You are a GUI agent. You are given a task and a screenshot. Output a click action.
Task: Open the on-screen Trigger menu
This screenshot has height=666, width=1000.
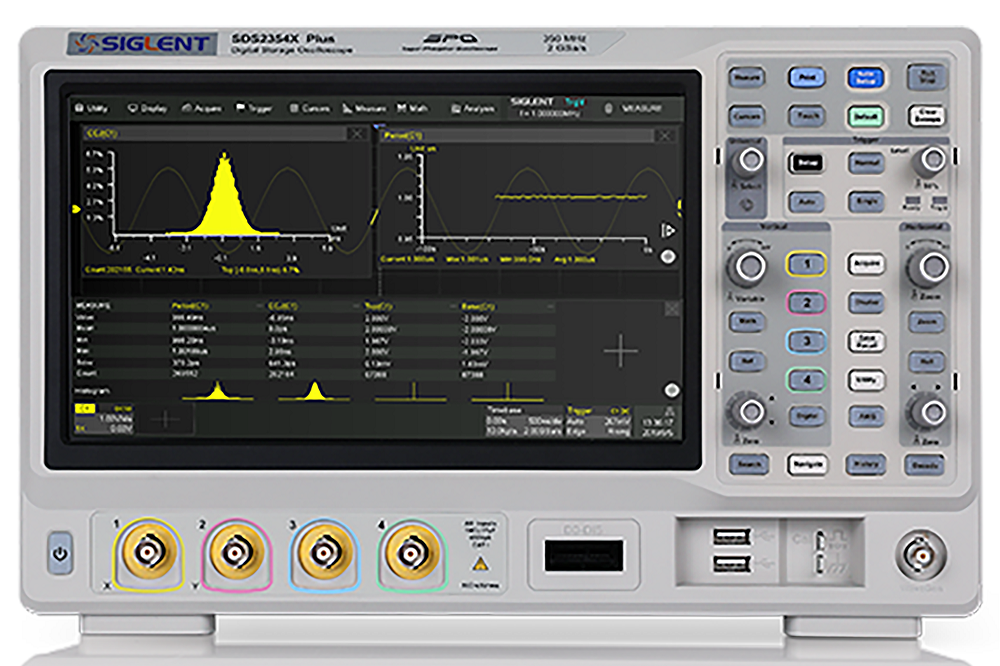pyautogui.click(x=254, y=108)
